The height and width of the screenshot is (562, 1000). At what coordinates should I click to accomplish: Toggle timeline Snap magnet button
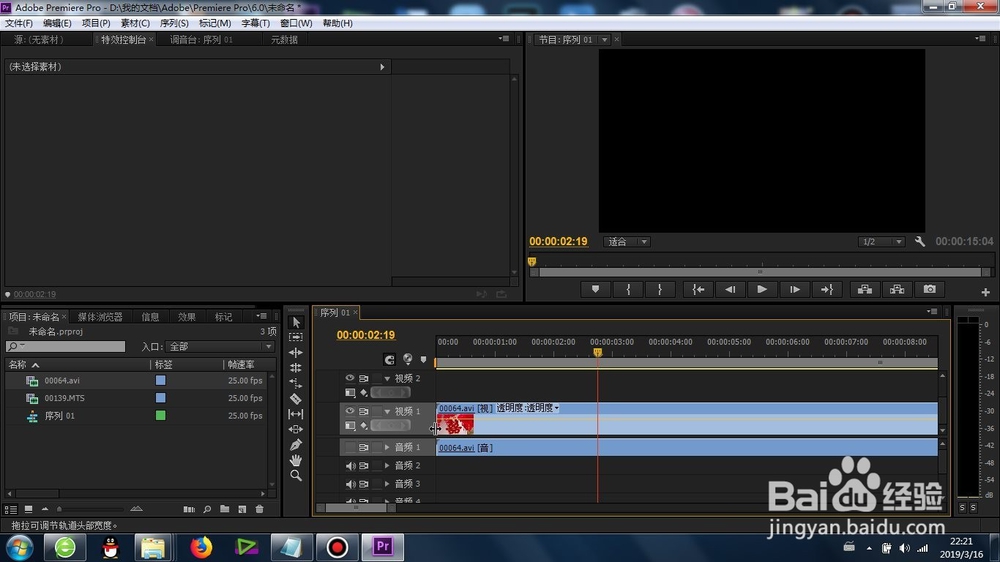[389, 360]
